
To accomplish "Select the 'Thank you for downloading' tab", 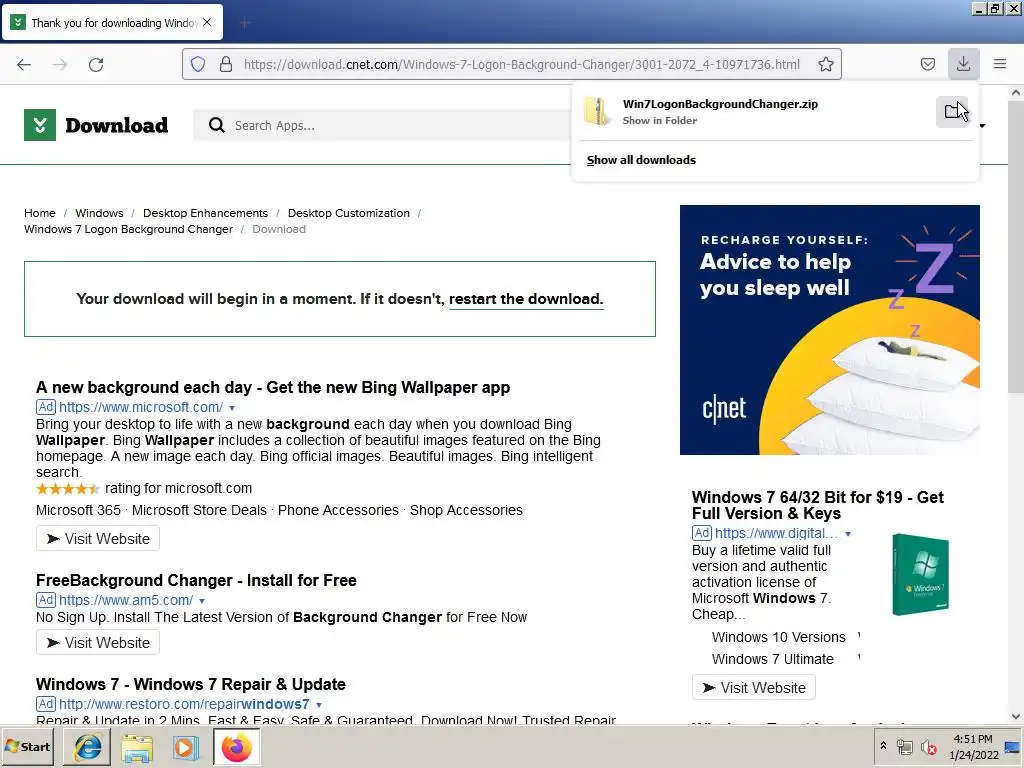I will [113, 23].
